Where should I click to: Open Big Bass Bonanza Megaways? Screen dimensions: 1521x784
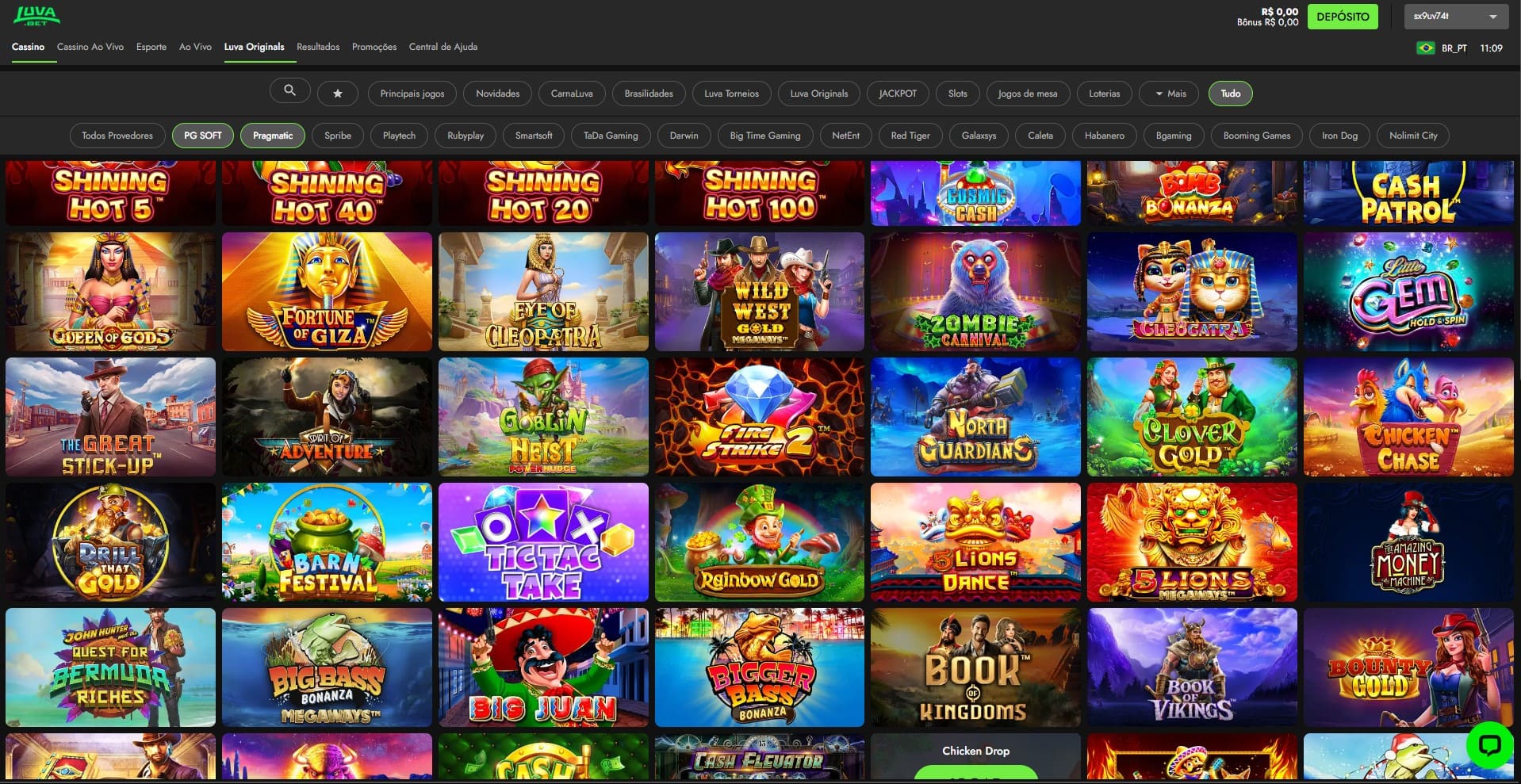[327, 667]
